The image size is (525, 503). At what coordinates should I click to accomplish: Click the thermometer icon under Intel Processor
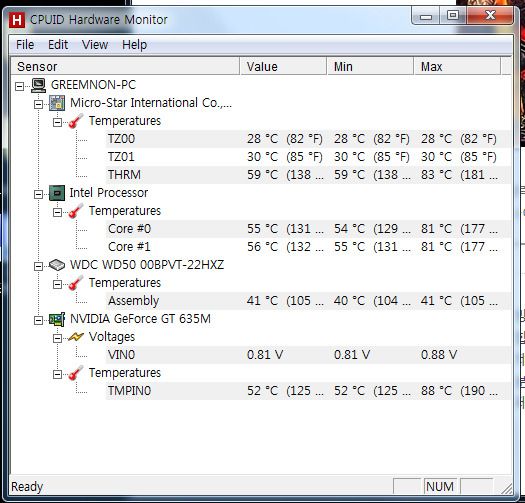(x=76, y=211)
